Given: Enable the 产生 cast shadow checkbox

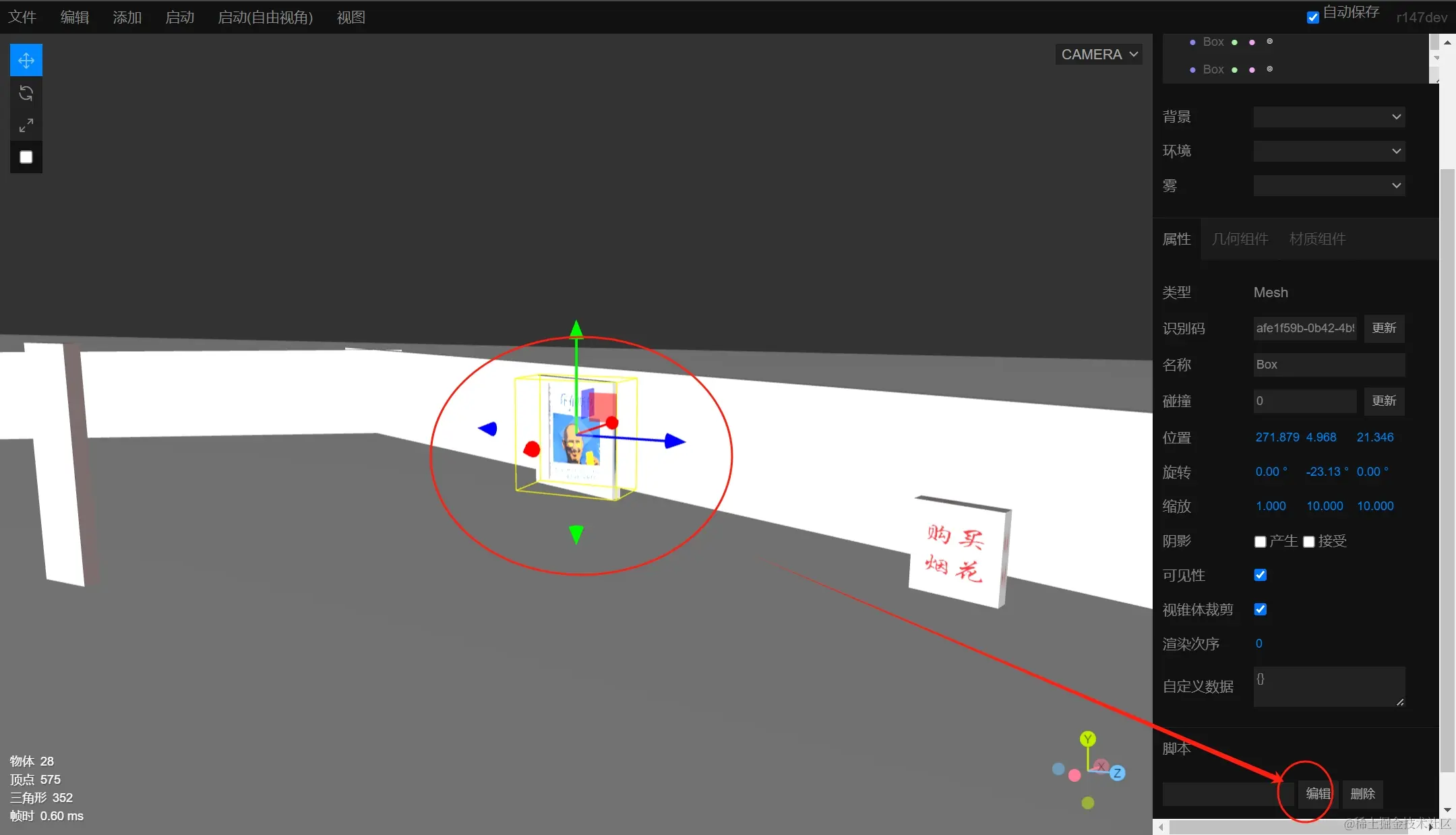Looking at the screenshot, I should tap(1260, 542).
